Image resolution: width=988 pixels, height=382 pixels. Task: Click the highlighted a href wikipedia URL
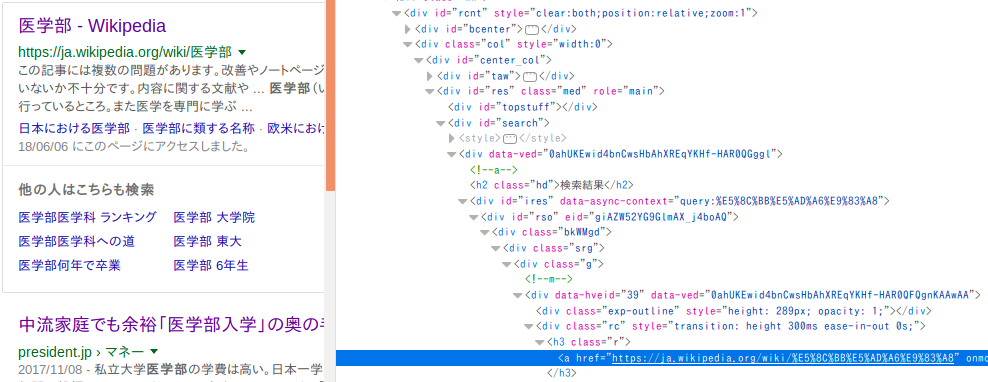tap(784, 358)
